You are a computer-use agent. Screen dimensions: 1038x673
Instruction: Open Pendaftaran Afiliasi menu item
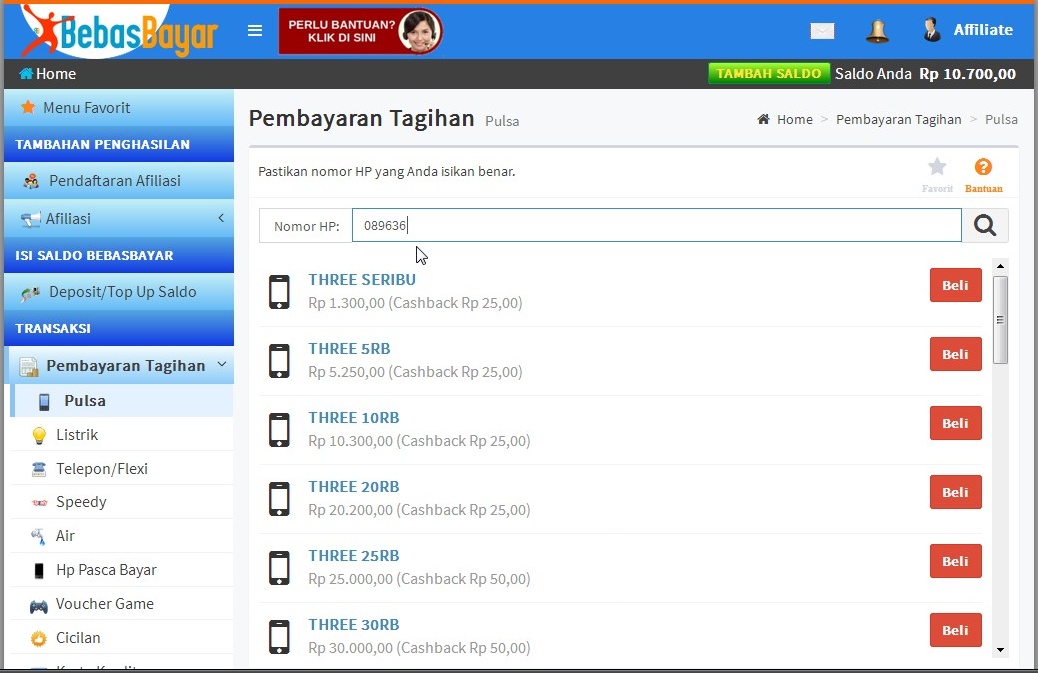tap(119, 181)
